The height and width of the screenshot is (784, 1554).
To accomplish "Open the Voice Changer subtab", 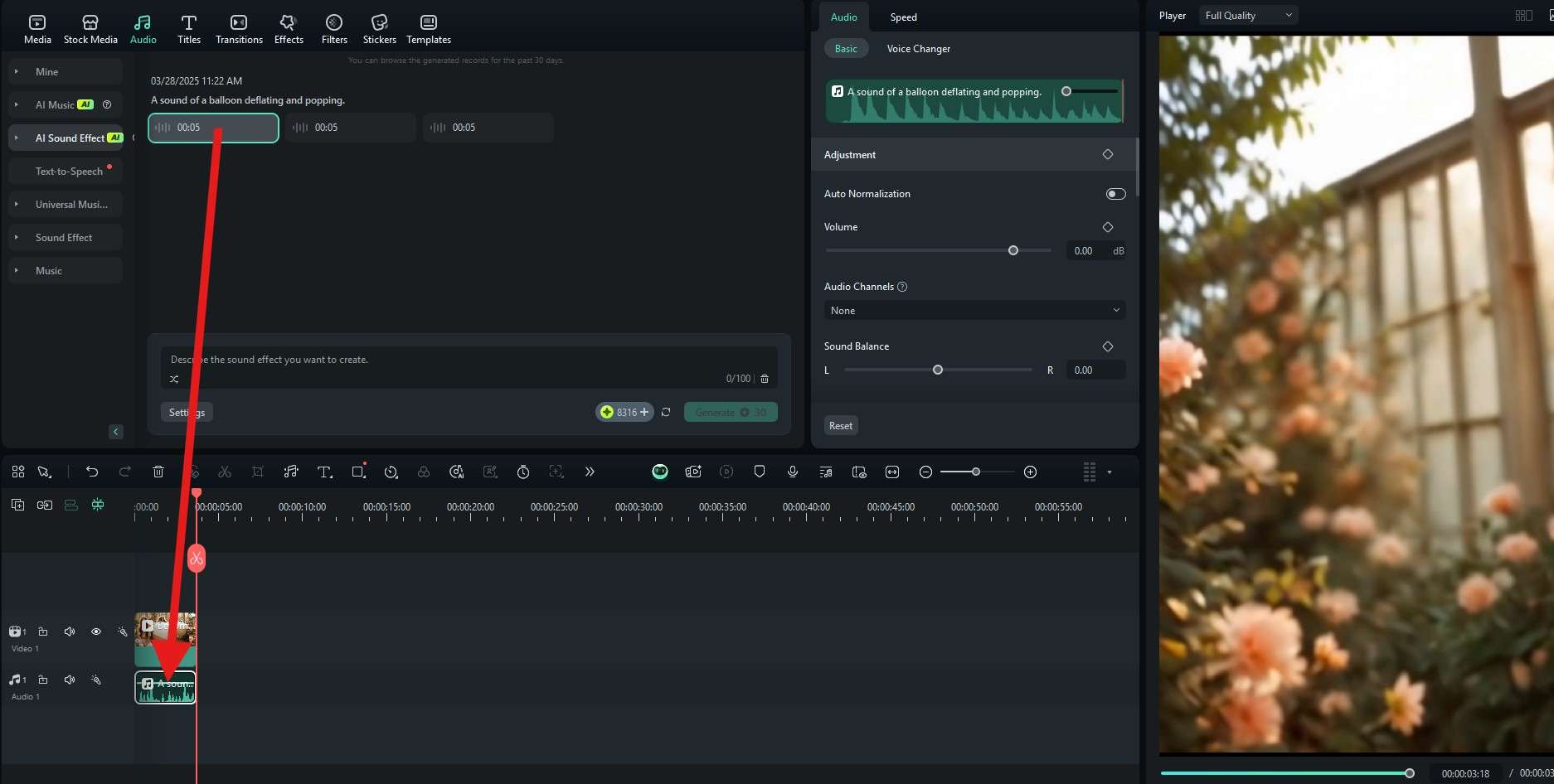I will 919,49.
